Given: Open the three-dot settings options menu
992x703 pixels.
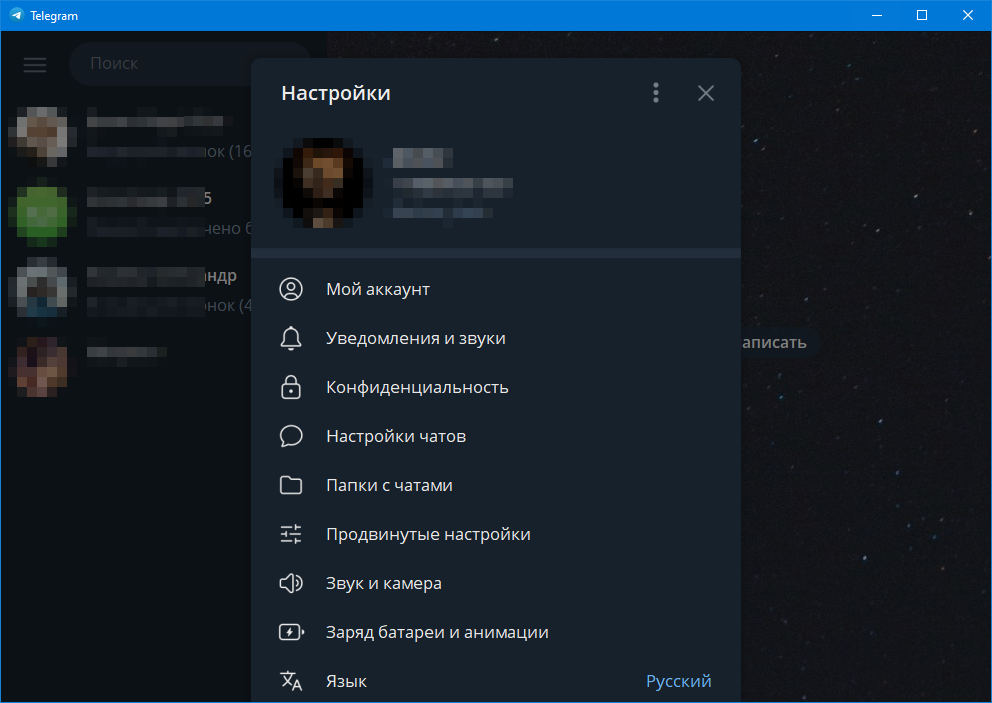Looking at the screenshot, I should pyautogui.click(x=656, y=93).
